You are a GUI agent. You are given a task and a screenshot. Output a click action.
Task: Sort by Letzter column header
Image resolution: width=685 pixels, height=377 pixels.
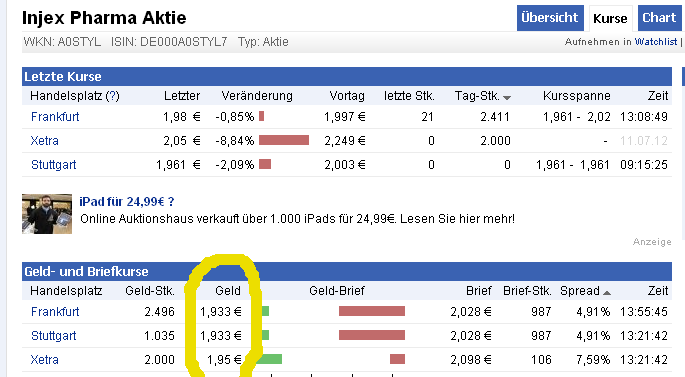point(182,96)
